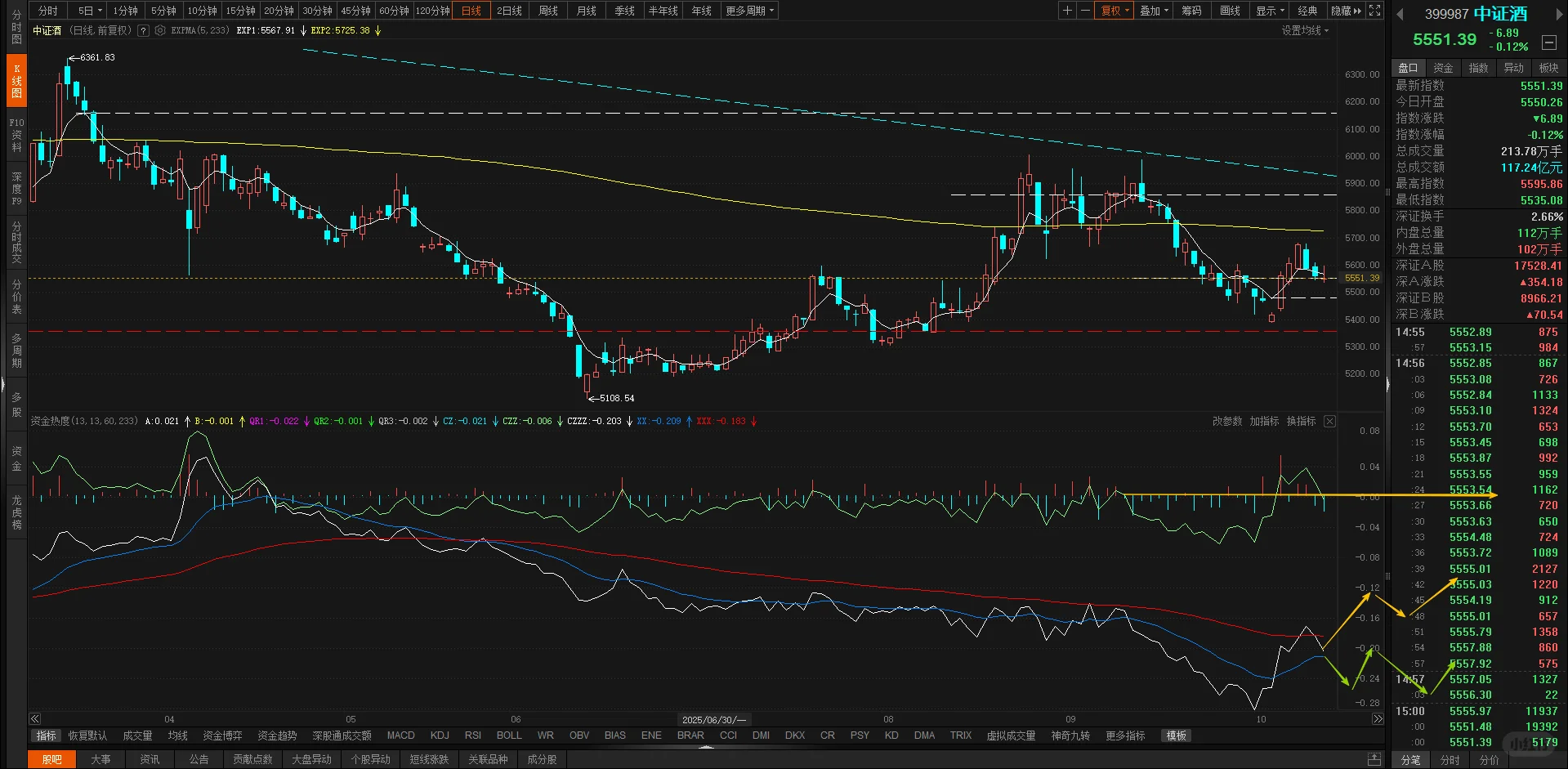The width and height of the screenshot is (1568, 769).
Task: Toggle the 画线 drawing tools
Action: pos(1230,11)
